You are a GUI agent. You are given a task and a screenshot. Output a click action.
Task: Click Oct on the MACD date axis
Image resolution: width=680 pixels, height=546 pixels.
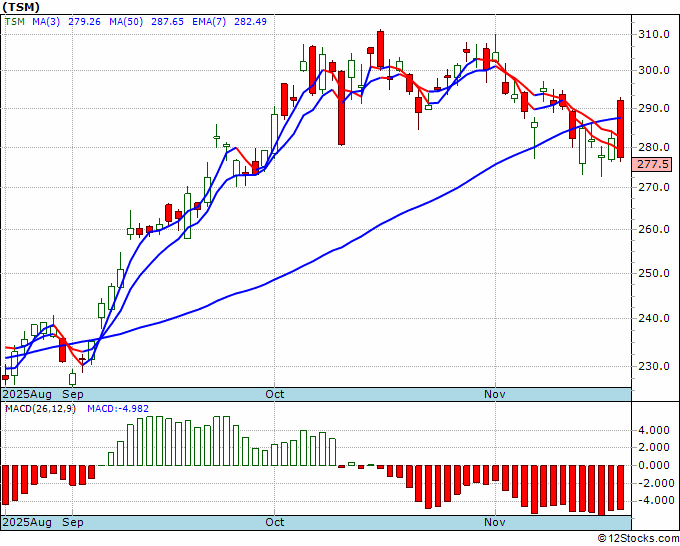click(x=275, y=522)
